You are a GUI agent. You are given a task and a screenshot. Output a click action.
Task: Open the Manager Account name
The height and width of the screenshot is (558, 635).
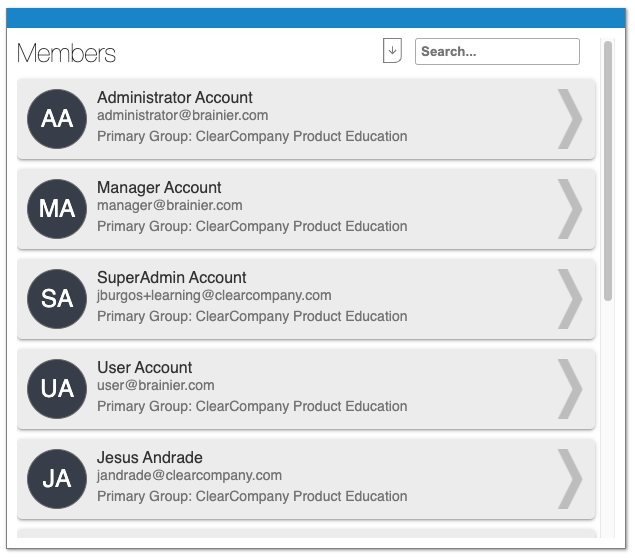[x=159, y=187]
